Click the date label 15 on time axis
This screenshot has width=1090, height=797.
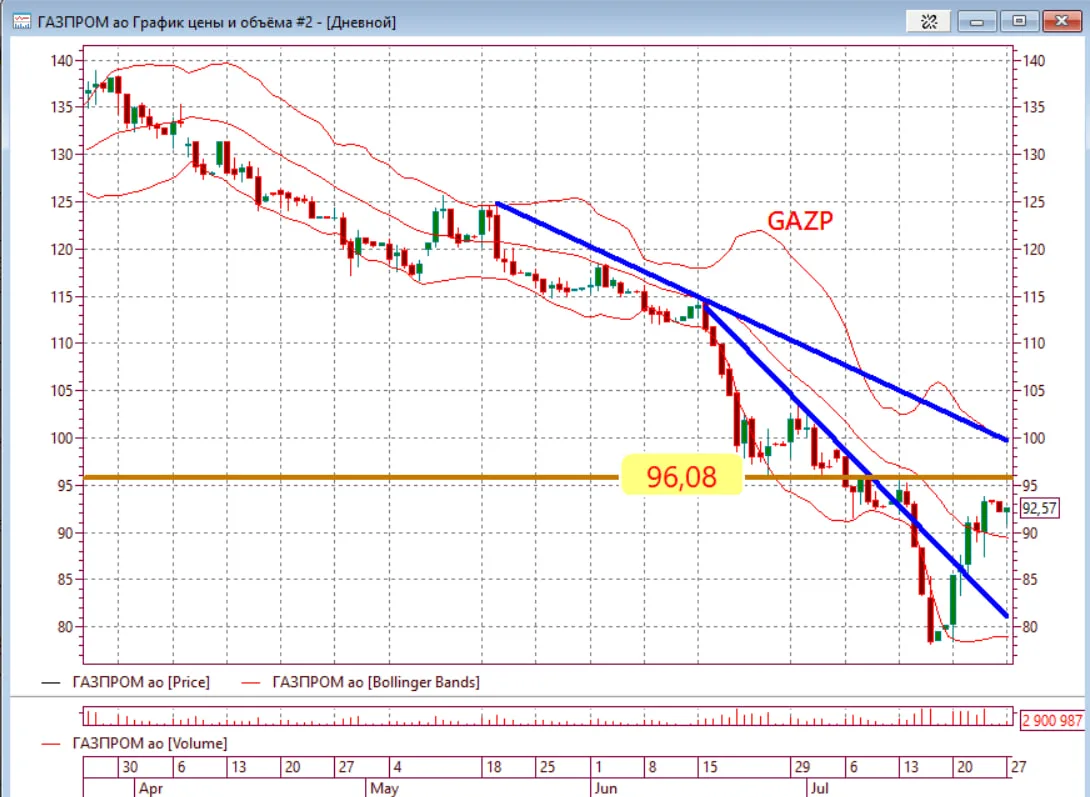click(x=710, y=767)
